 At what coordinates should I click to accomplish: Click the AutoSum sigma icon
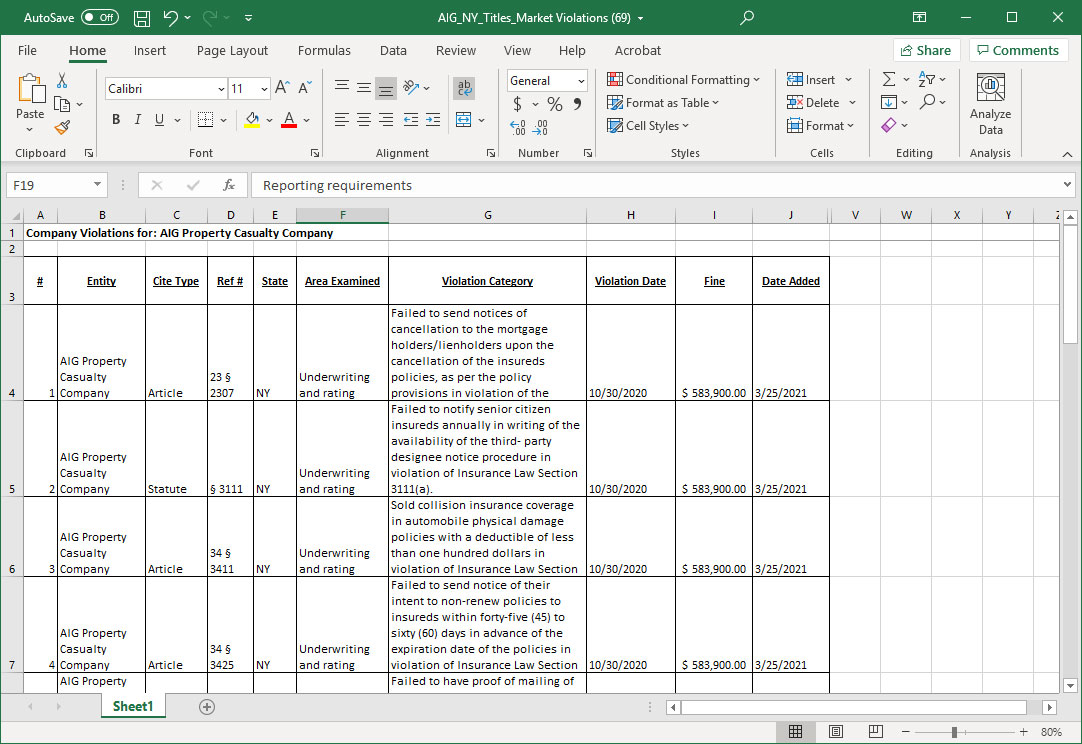click(x=889, y=79)
